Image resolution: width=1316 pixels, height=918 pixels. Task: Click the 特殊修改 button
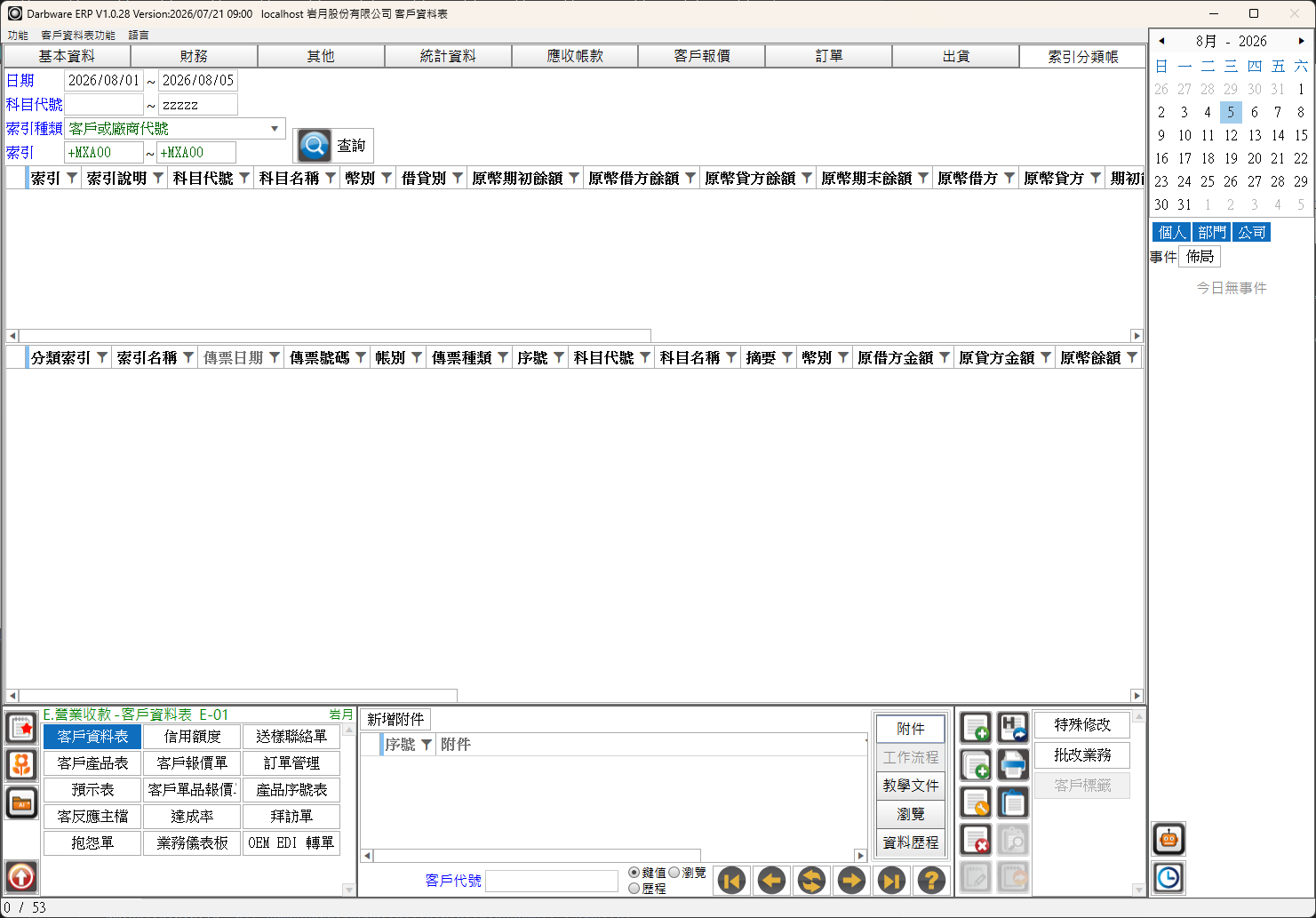(x=1082, y=725)
